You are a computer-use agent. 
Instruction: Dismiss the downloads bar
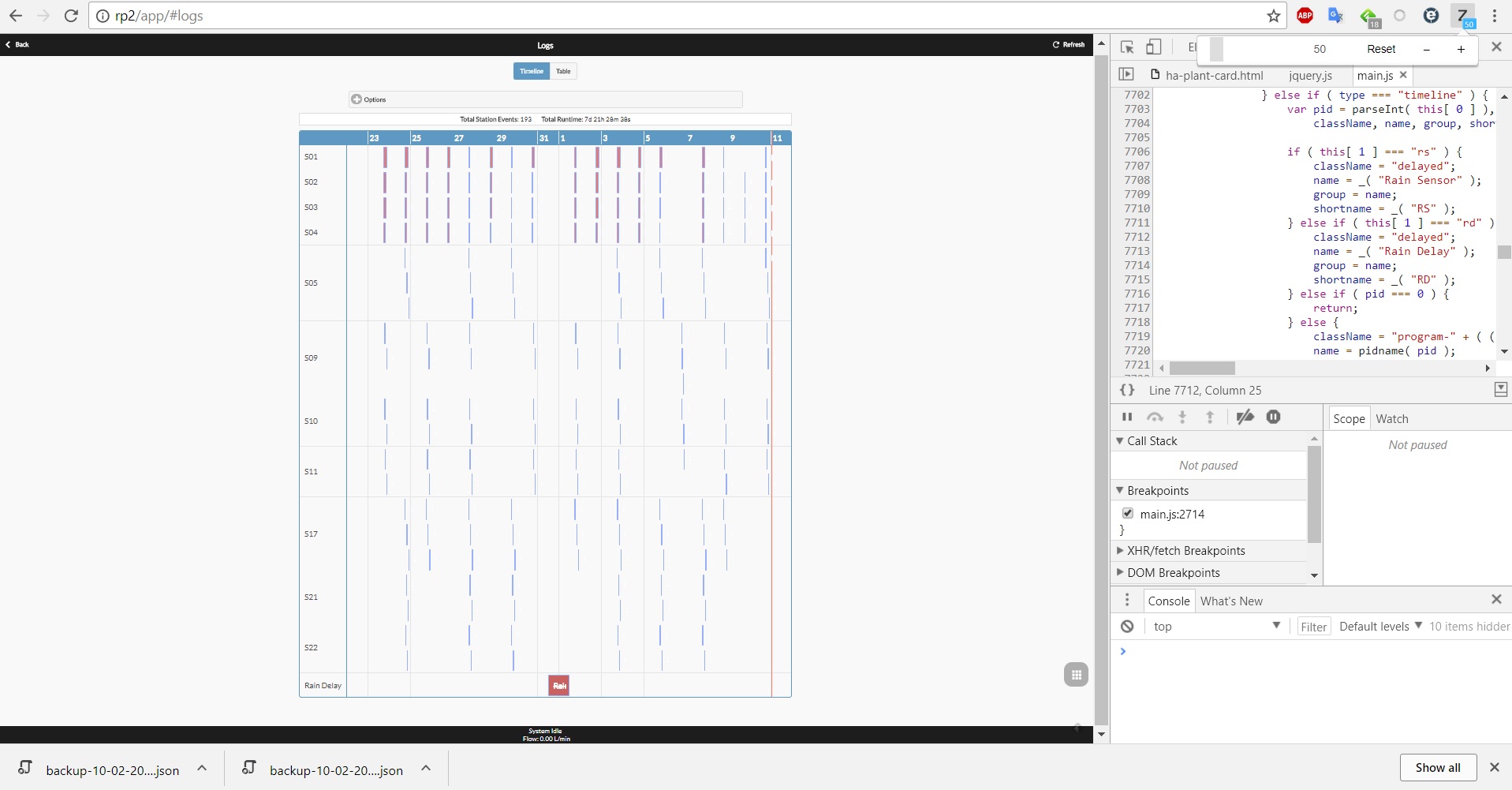(1494, 767)
